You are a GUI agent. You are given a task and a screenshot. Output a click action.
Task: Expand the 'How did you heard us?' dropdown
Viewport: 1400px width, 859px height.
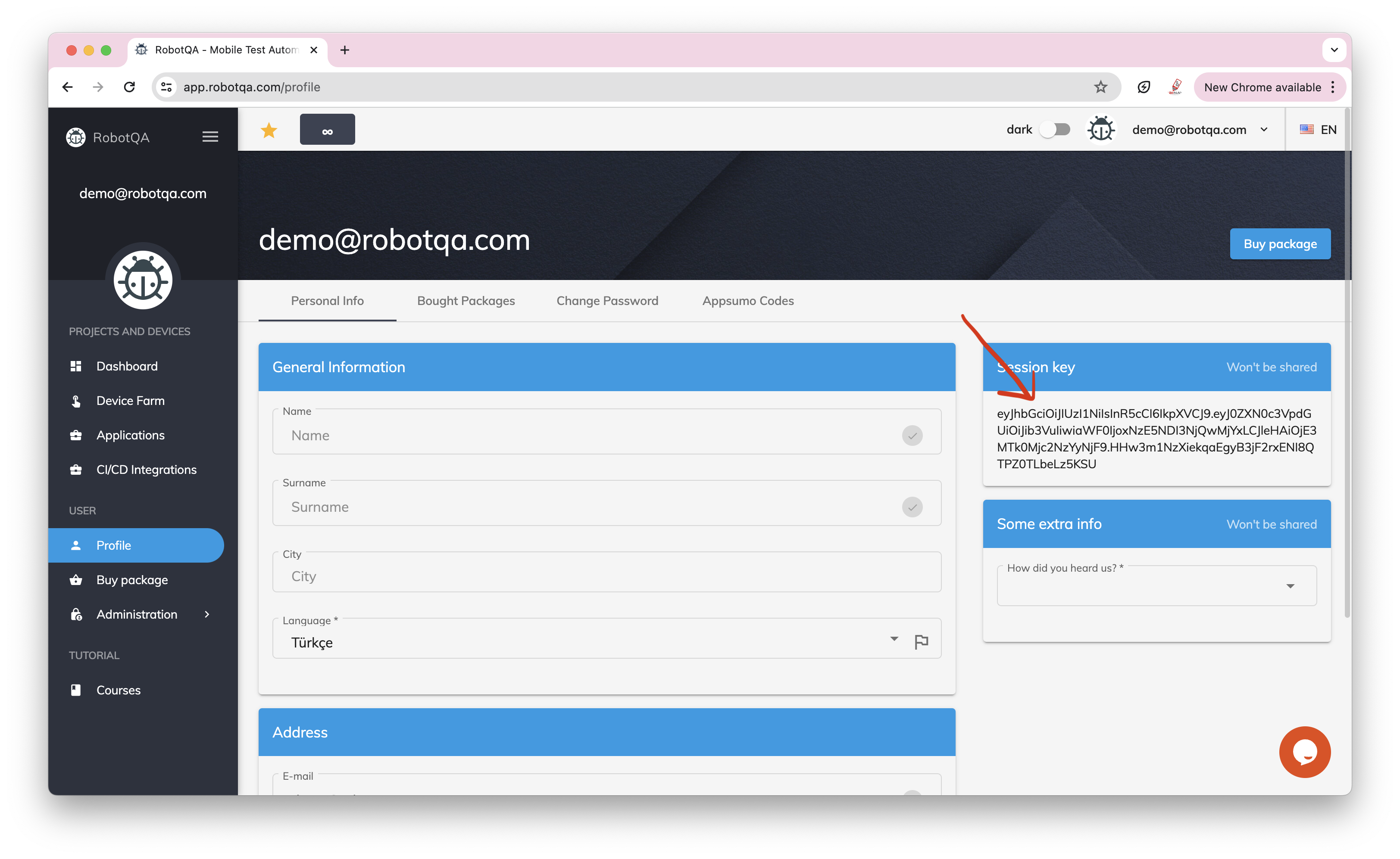click(1156, 586)
